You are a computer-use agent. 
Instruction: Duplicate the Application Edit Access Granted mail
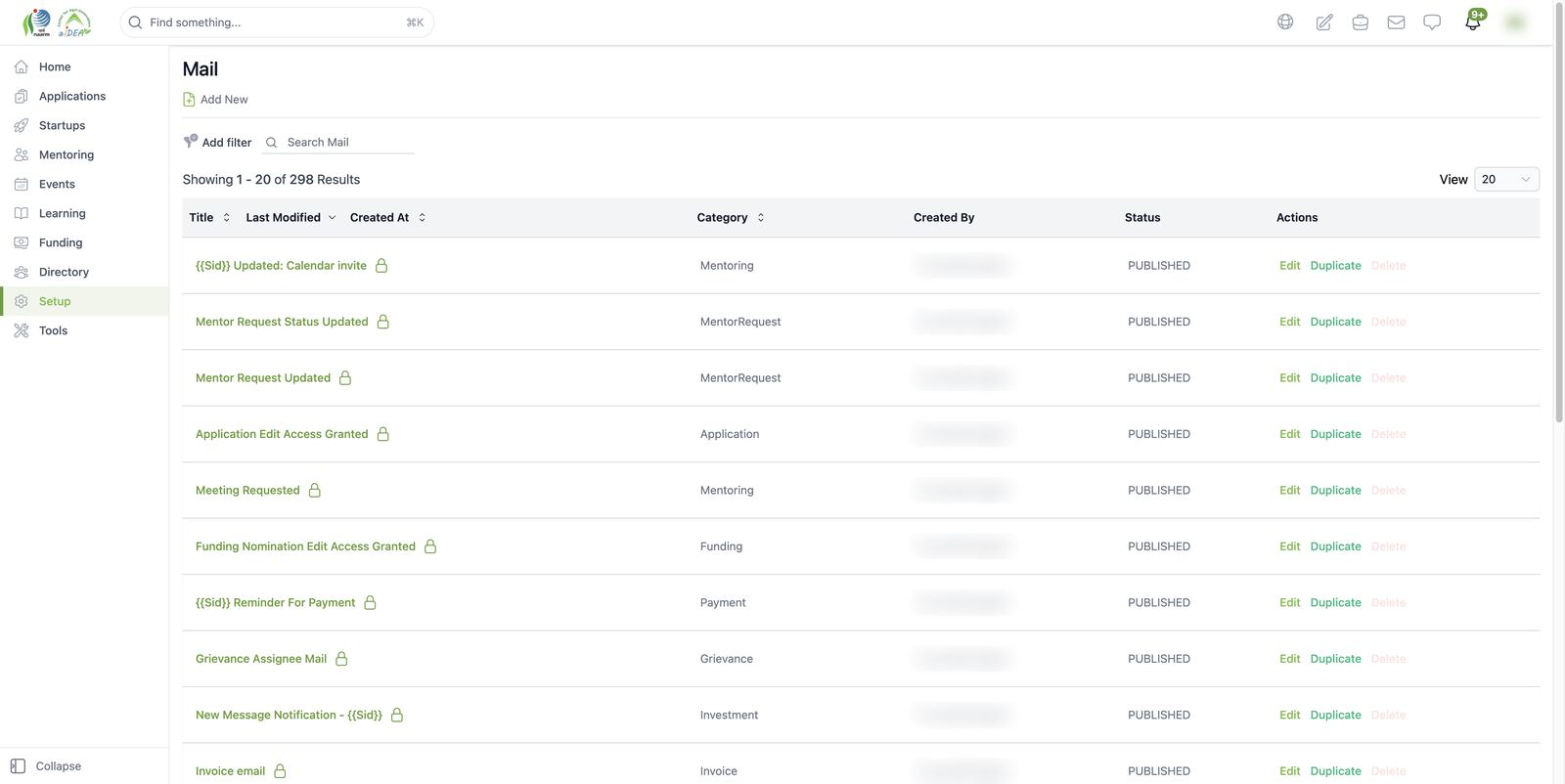[1335, 434]
